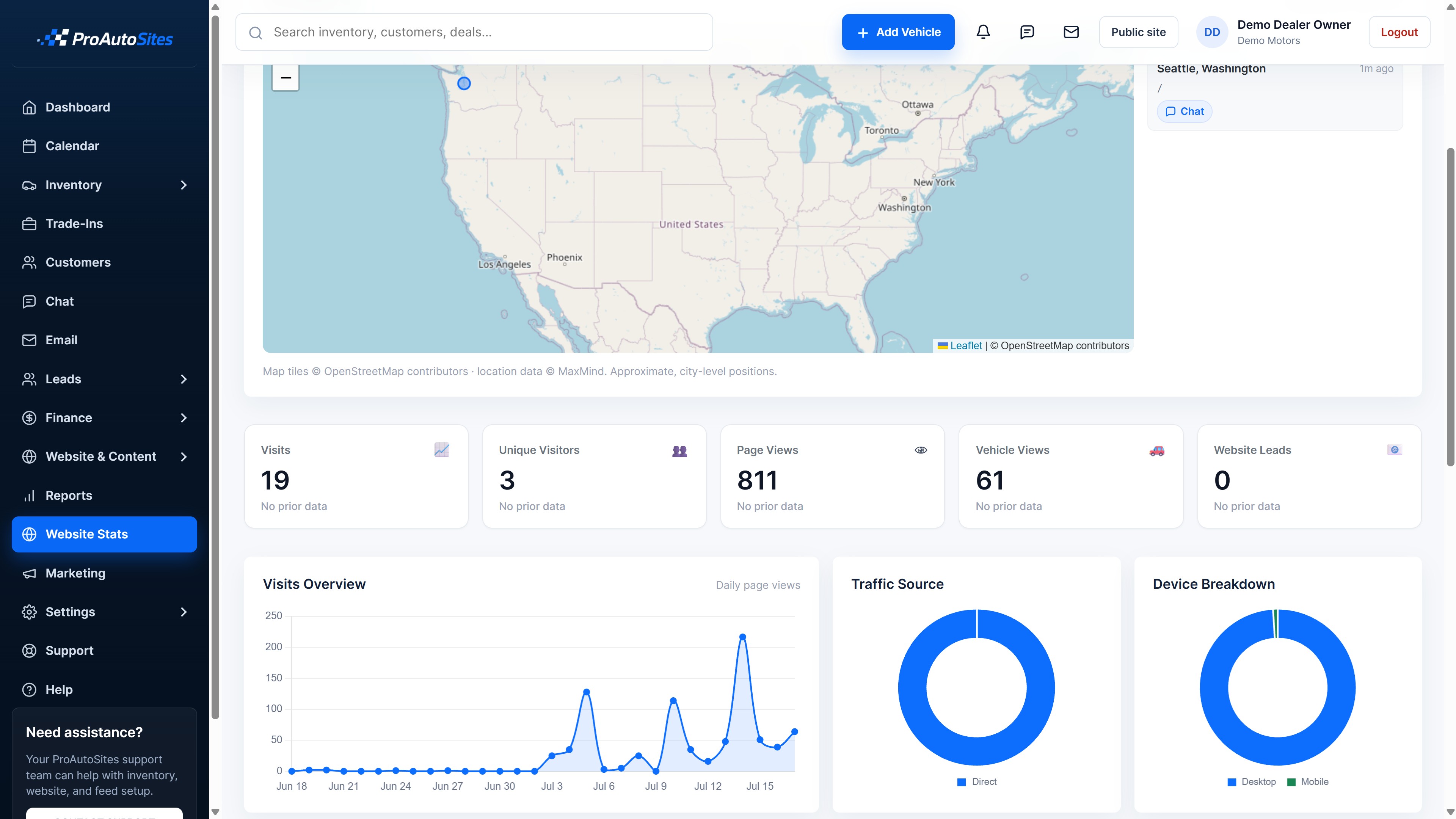1456x819 pixels.
Task: Open notifications bell icon
Action: [x=984, y=32]
